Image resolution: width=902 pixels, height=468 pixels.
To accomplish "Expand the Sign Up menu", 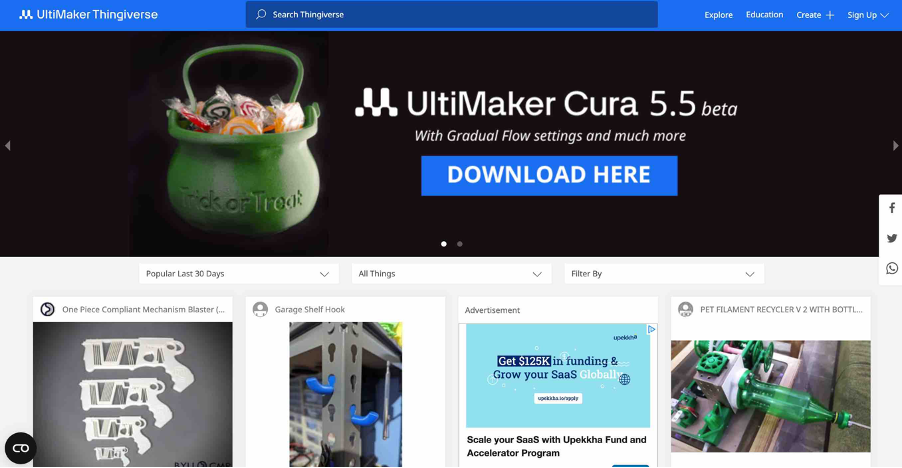I will point(867,15).
